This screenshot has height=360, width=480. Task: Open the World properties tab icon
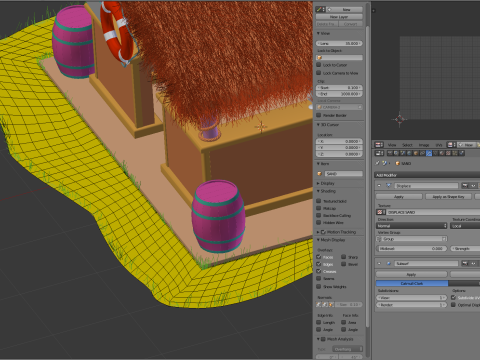pos(409,153)
